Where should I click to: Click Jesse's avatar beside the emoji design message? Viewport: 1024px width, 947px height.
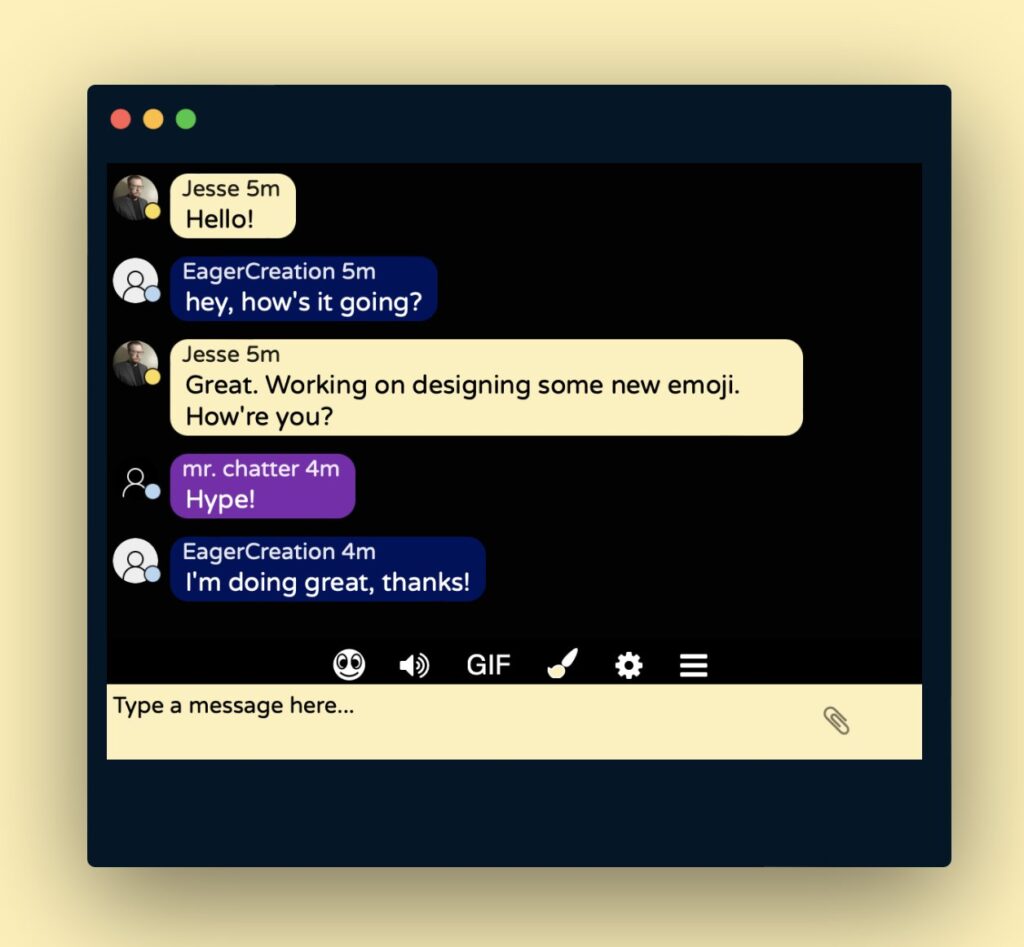(x=136, y=363)
